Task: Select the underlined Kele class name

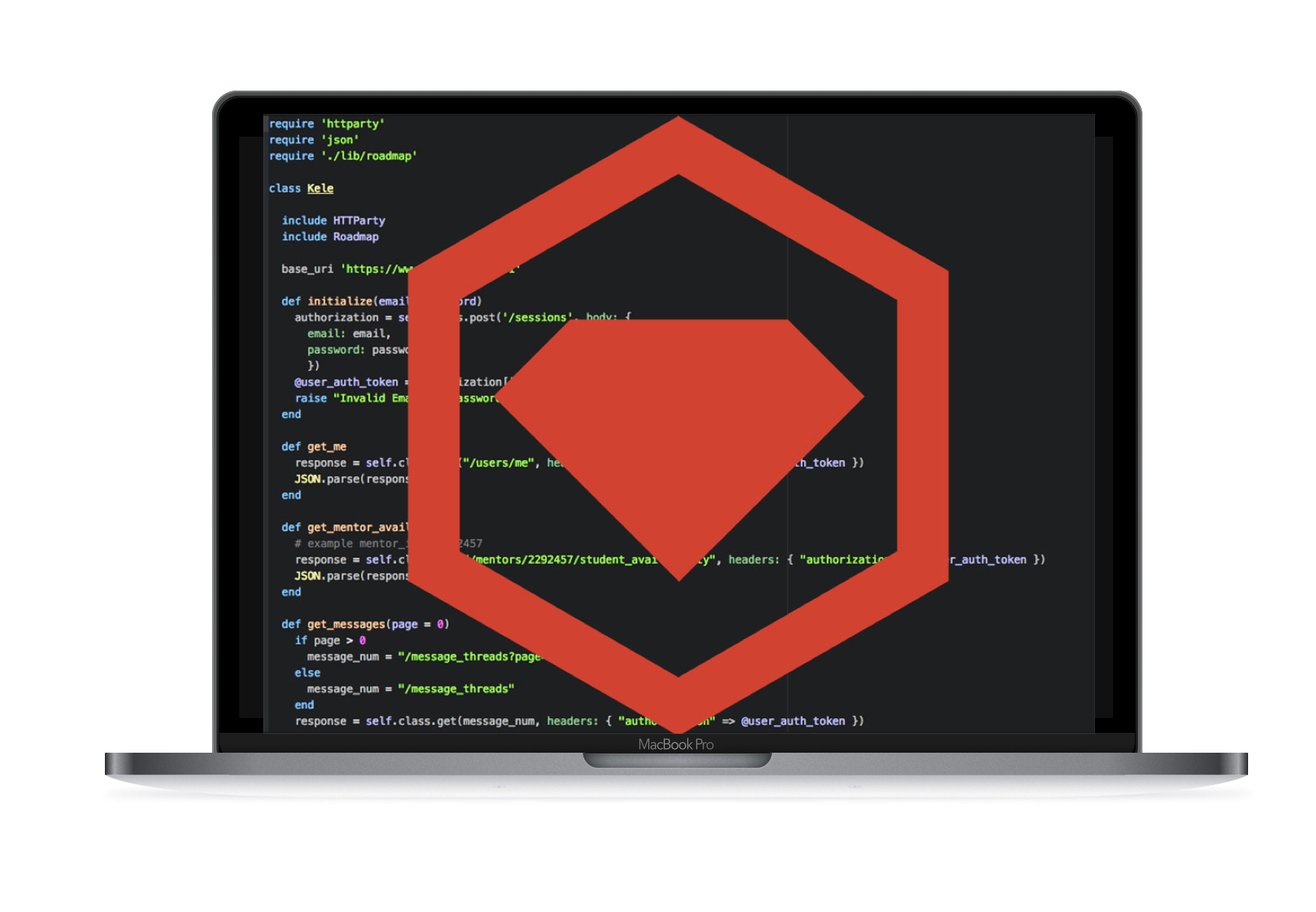Action: (320, 189)
